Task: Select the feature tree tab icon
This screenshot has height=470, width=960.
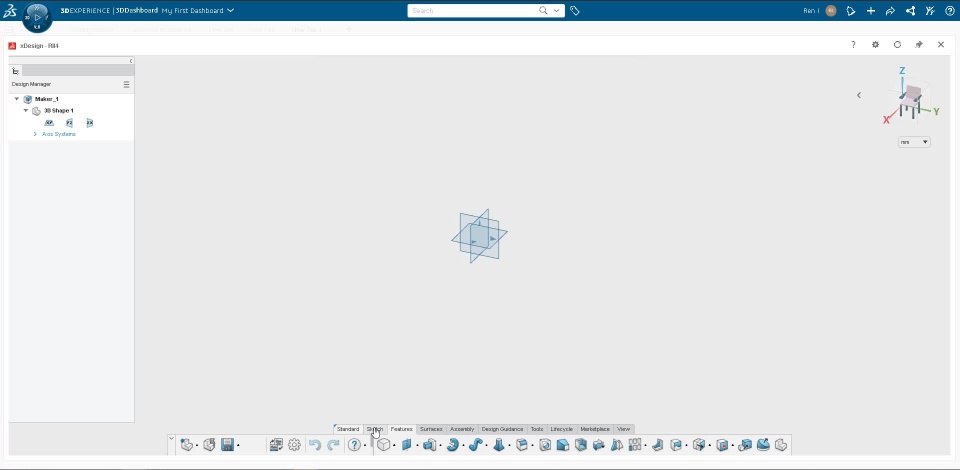Action: [16, 71]
